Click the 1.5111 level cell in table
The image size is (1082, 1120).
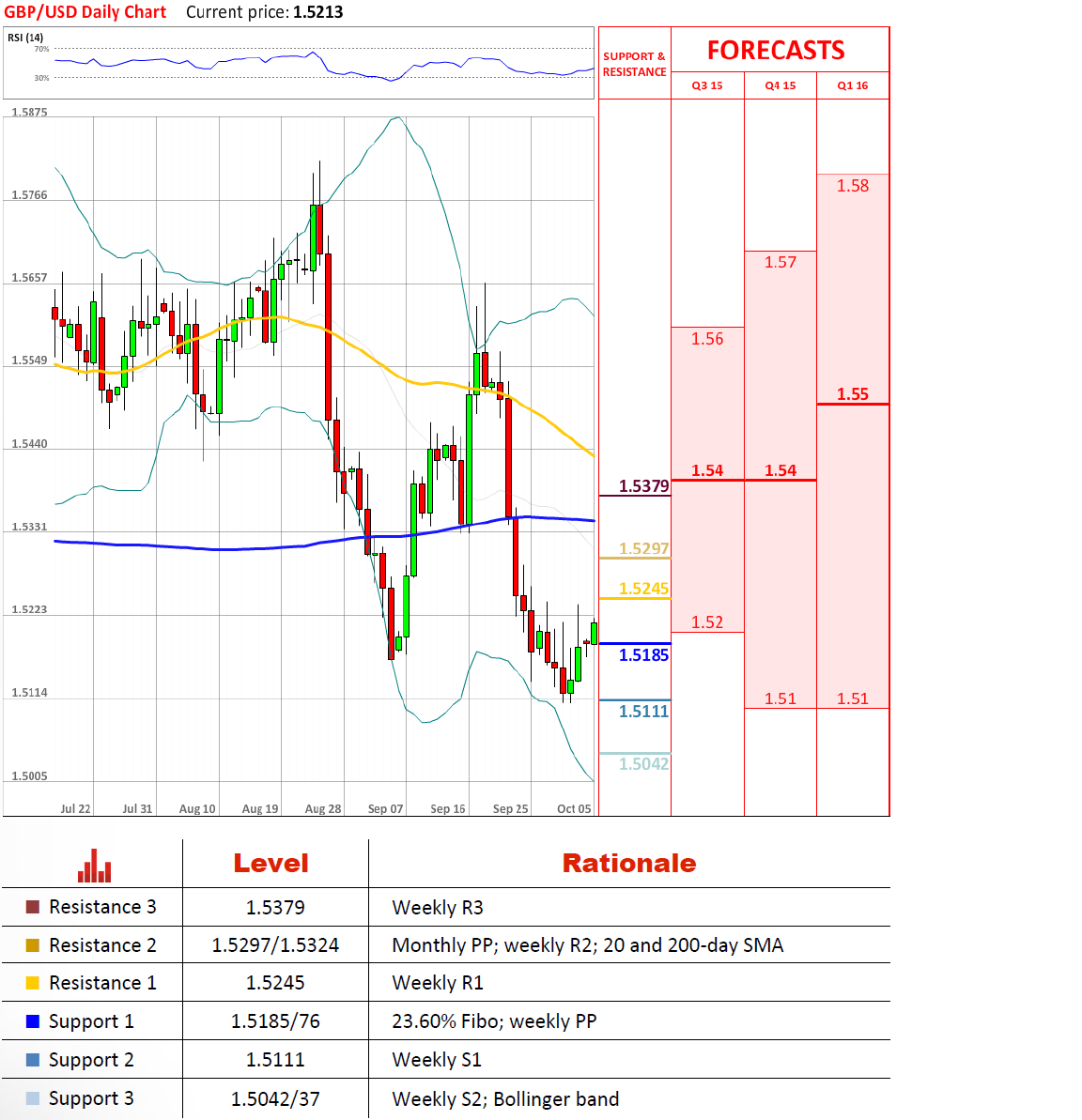click(x=275, y=1060)
